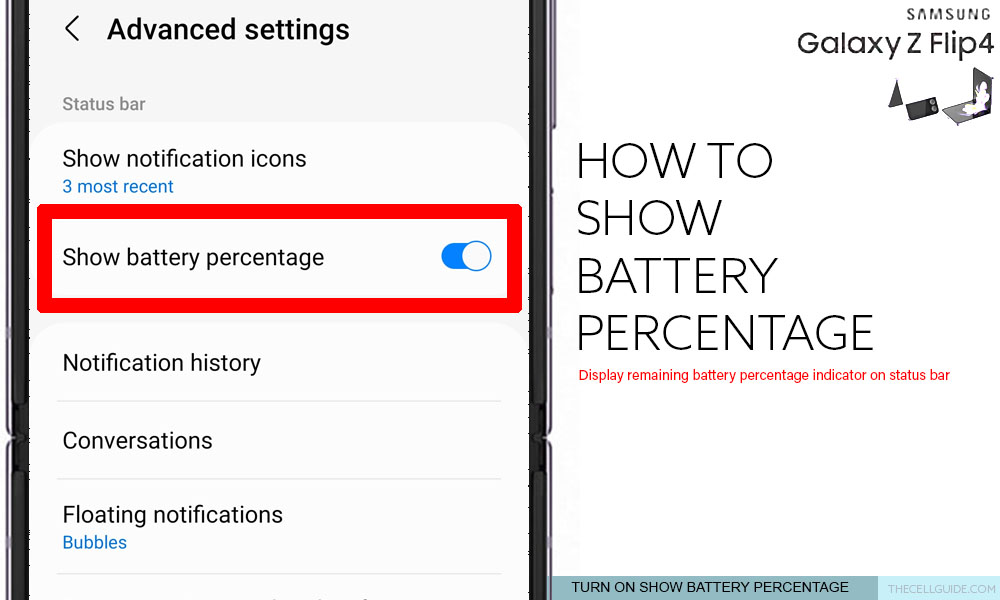Viewport: 1000px width, 600px height.
Task: Toggle Show battery percentage switch
Action: point(466,256)
